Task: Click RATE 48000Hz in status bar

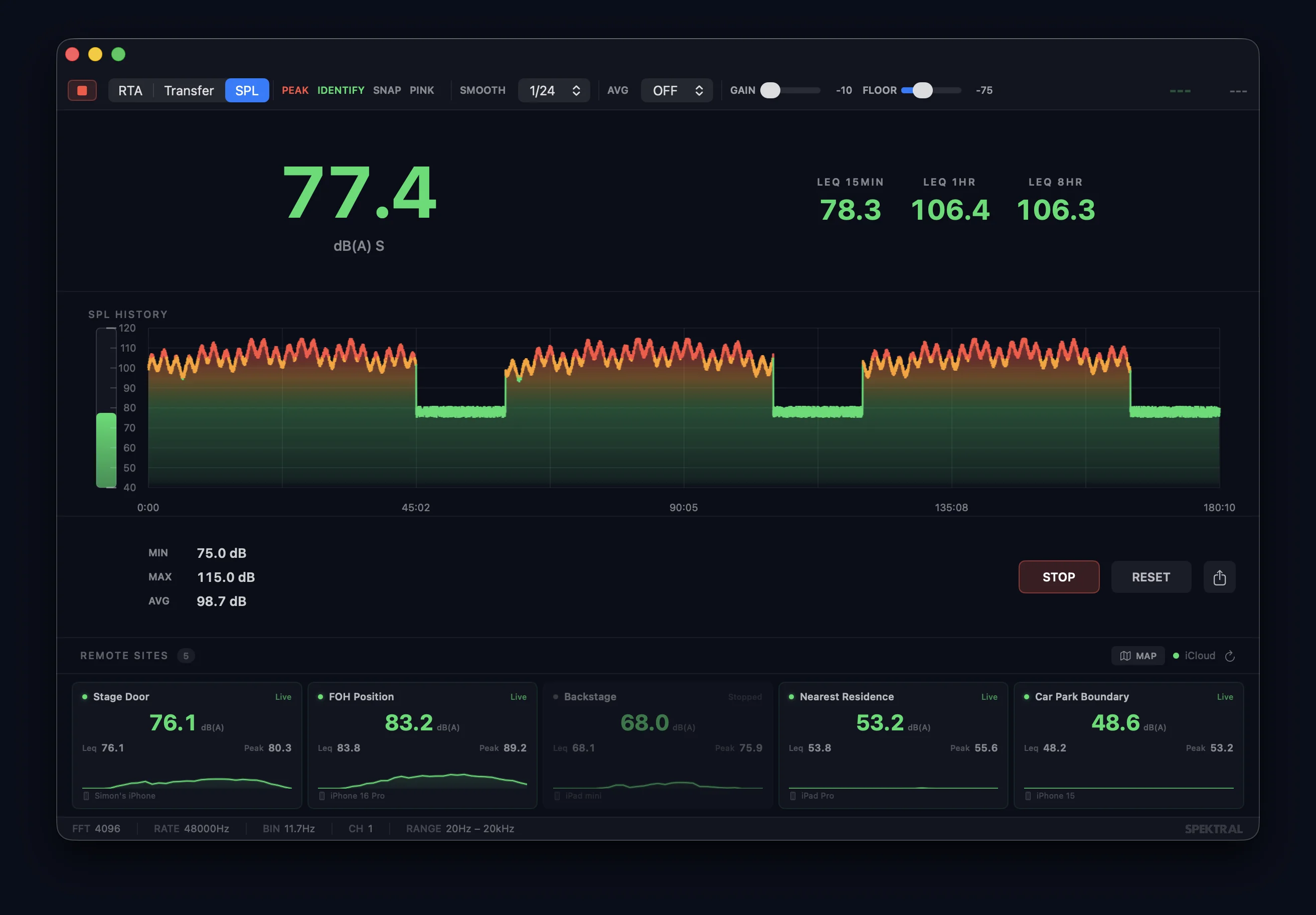Action: (192, 829)
